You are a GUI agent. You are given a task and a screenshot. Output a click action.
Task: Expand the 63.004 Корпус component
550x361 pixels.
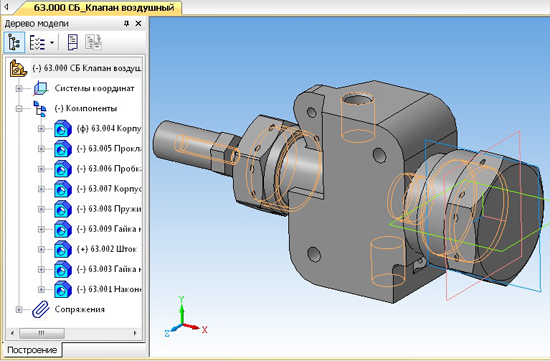pyautogui.click(x=41, y=129)
